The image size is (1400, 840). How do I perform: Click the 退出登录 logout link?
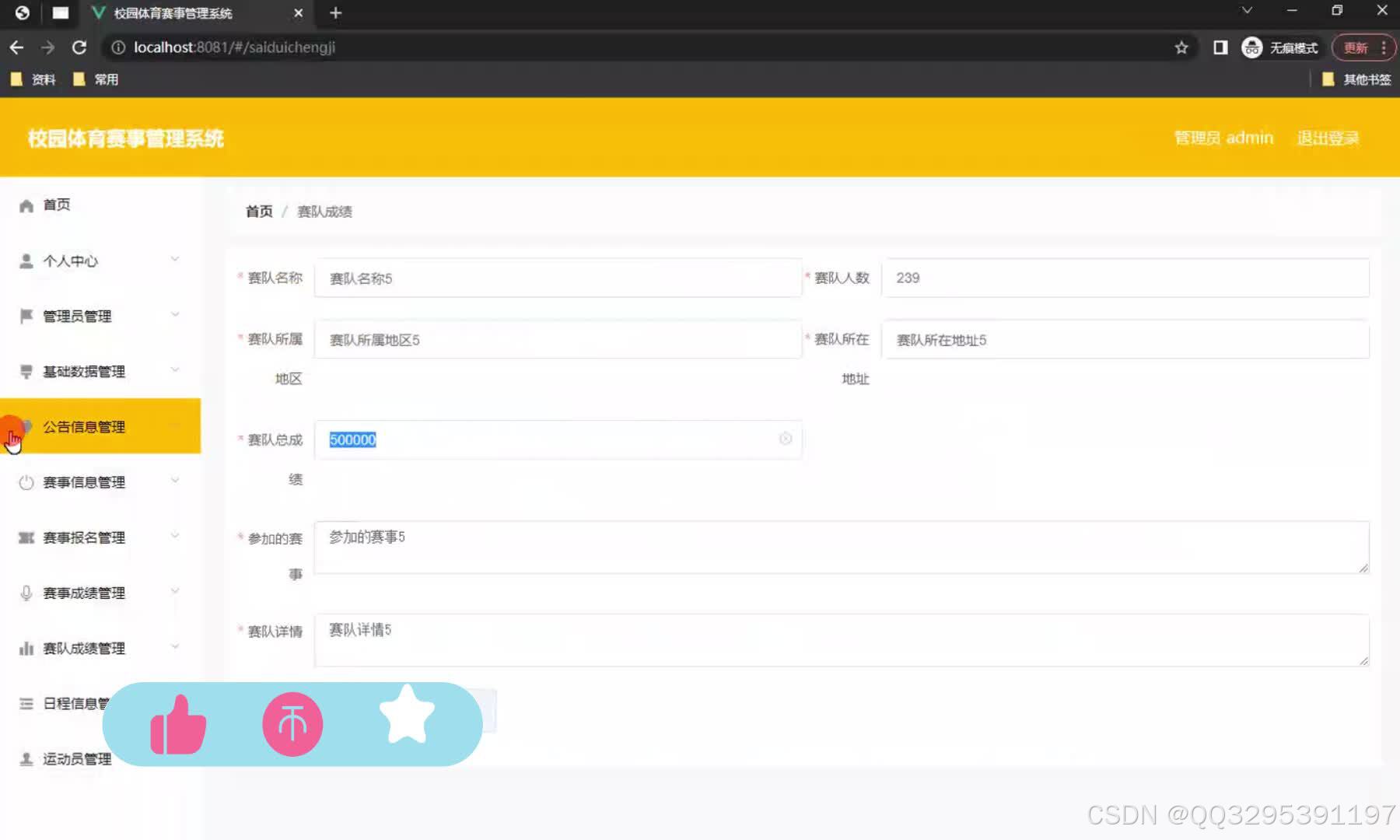pyautogui.click(x=1328, y=138)
